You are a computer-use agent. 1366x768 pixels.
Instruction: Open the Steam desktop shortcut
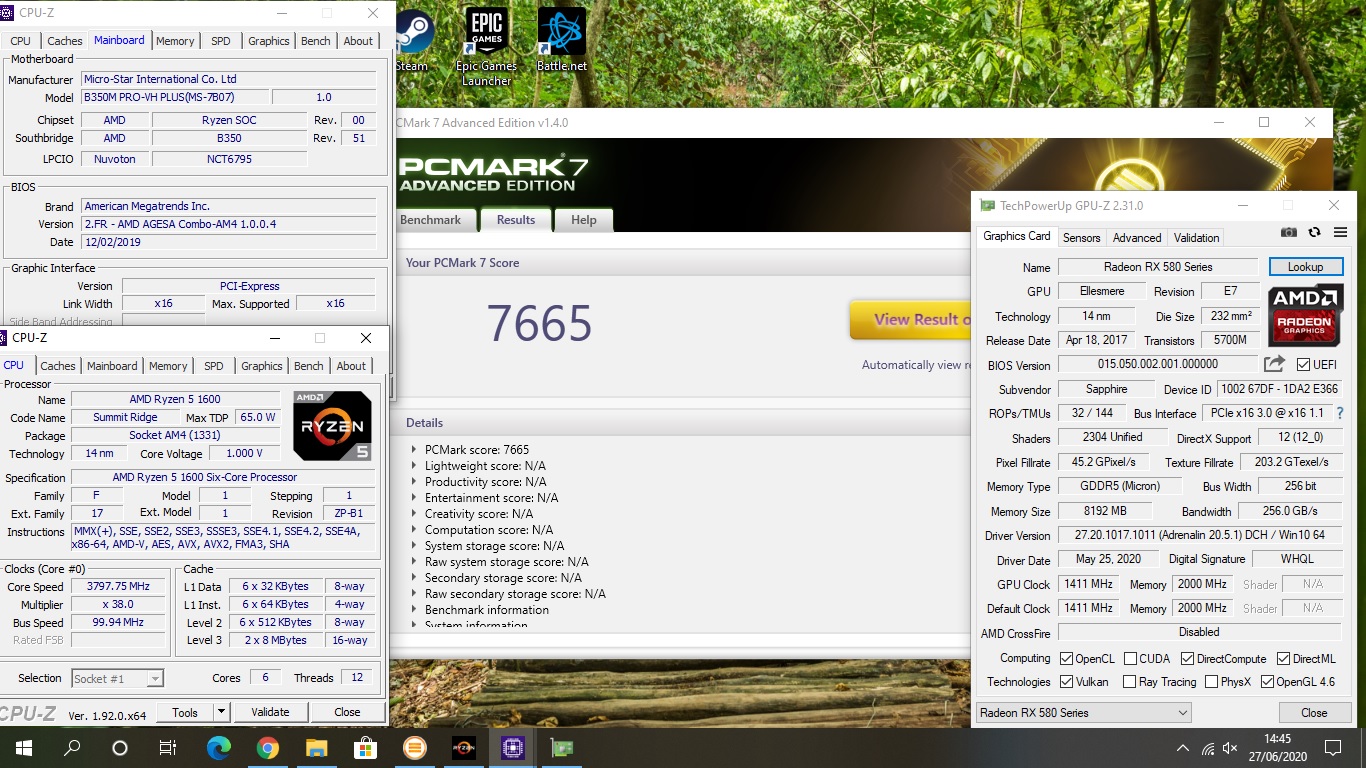tap(411, 40)
